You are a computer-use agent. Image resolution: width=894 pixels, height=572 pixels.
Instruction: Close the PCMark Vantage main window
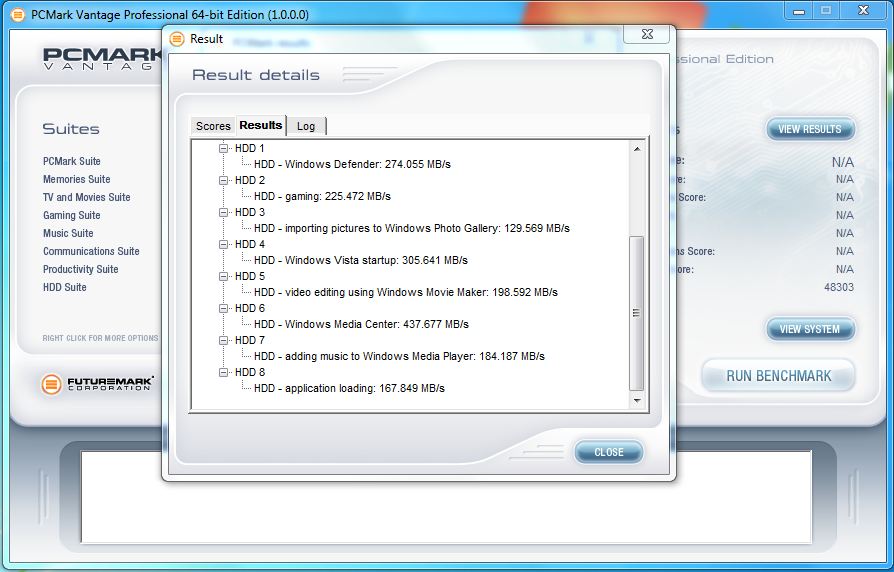863,11
